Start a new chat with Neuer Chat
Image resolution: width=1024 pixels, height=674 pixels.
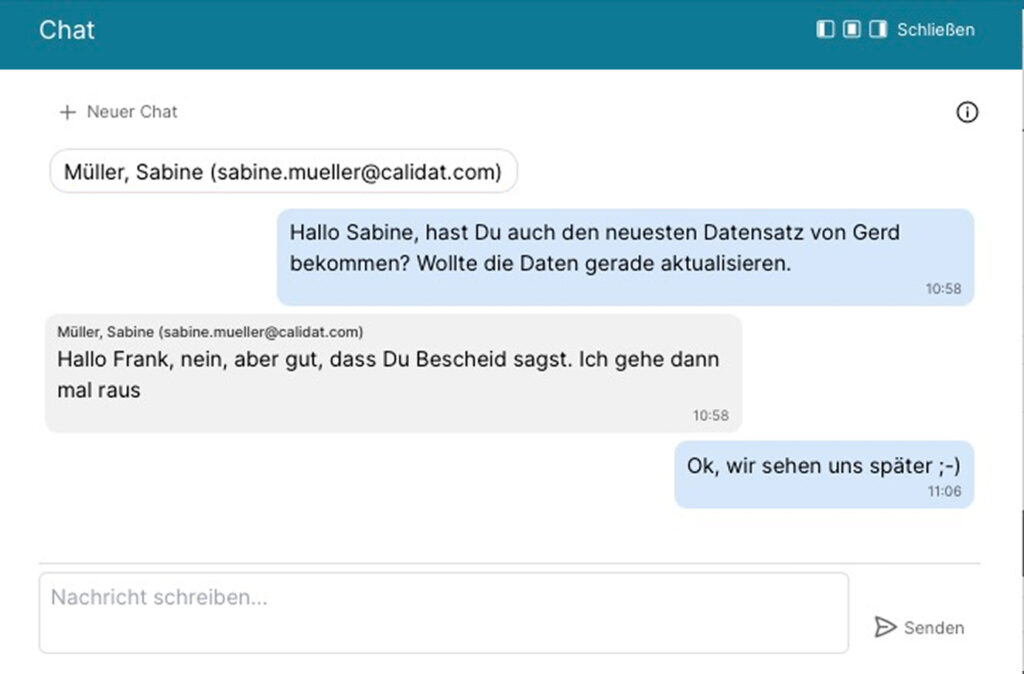(118, 112)
